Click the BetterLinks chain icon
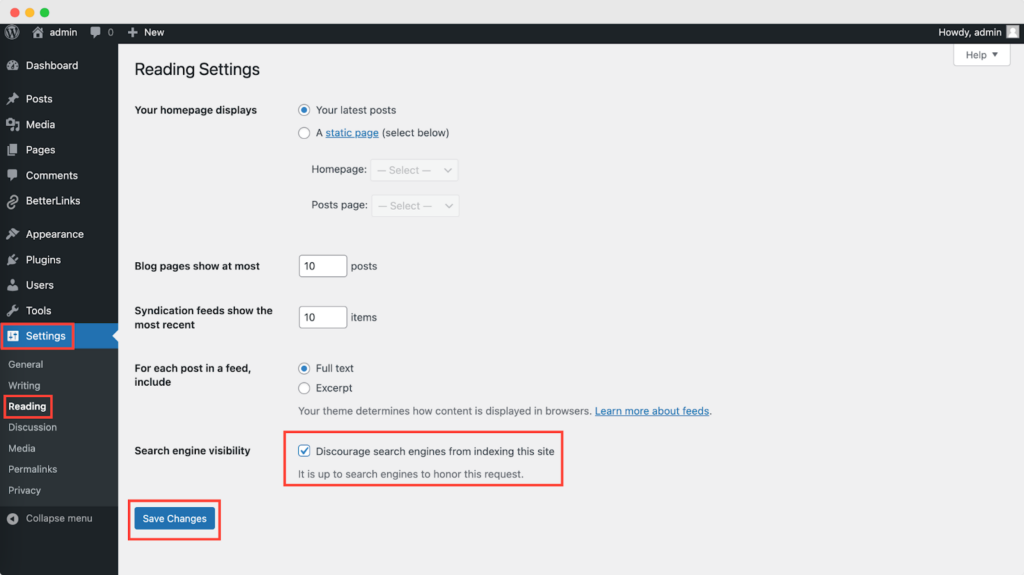 point(12,201)
